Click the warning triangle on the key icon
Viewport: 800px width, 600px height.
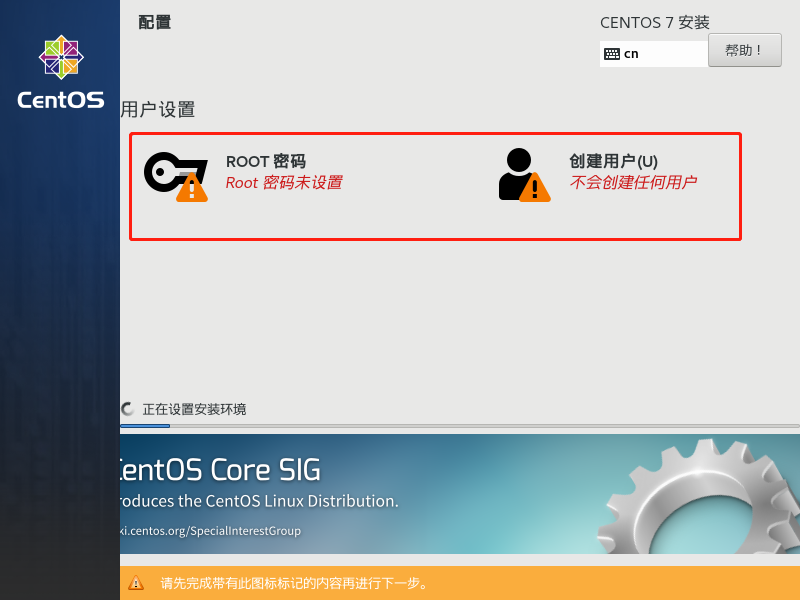click(192, 187)
